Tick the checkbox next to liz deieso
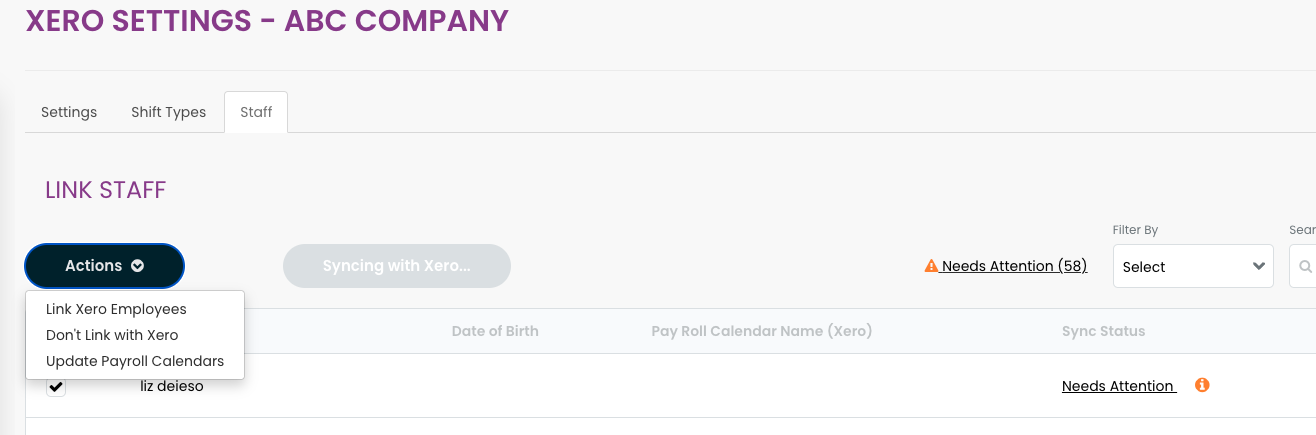Screen dimensions: 1316x435 (56, 386)
